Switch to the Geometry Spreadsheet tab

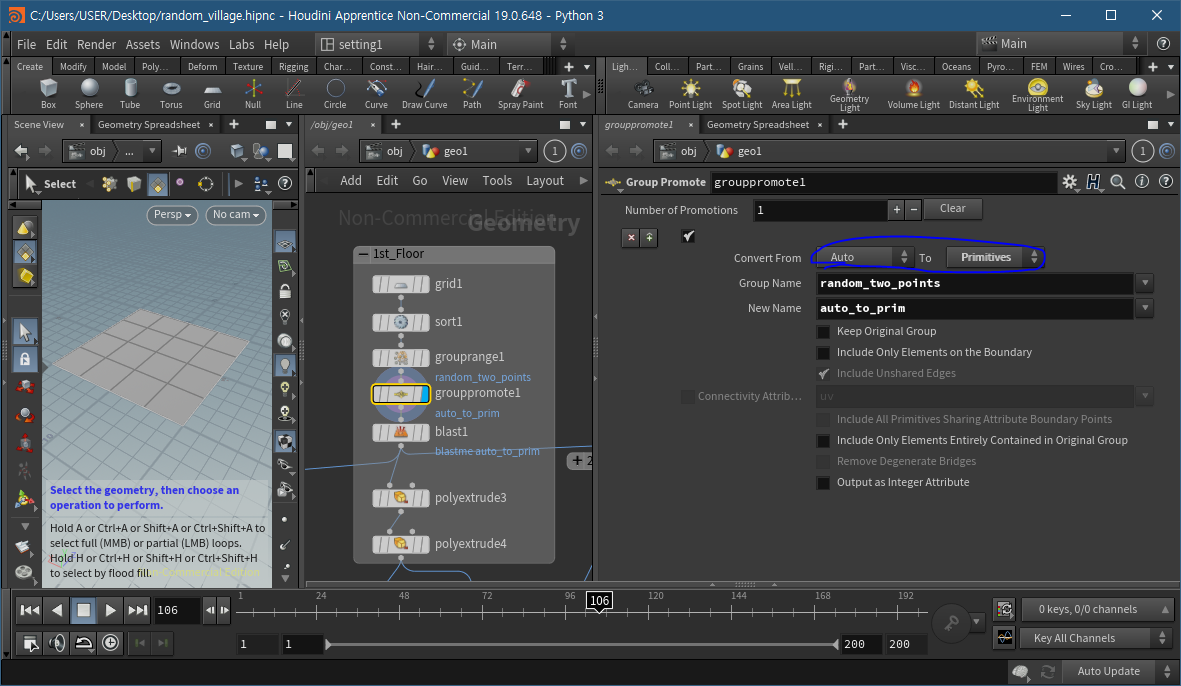click(x=148, y=125)
